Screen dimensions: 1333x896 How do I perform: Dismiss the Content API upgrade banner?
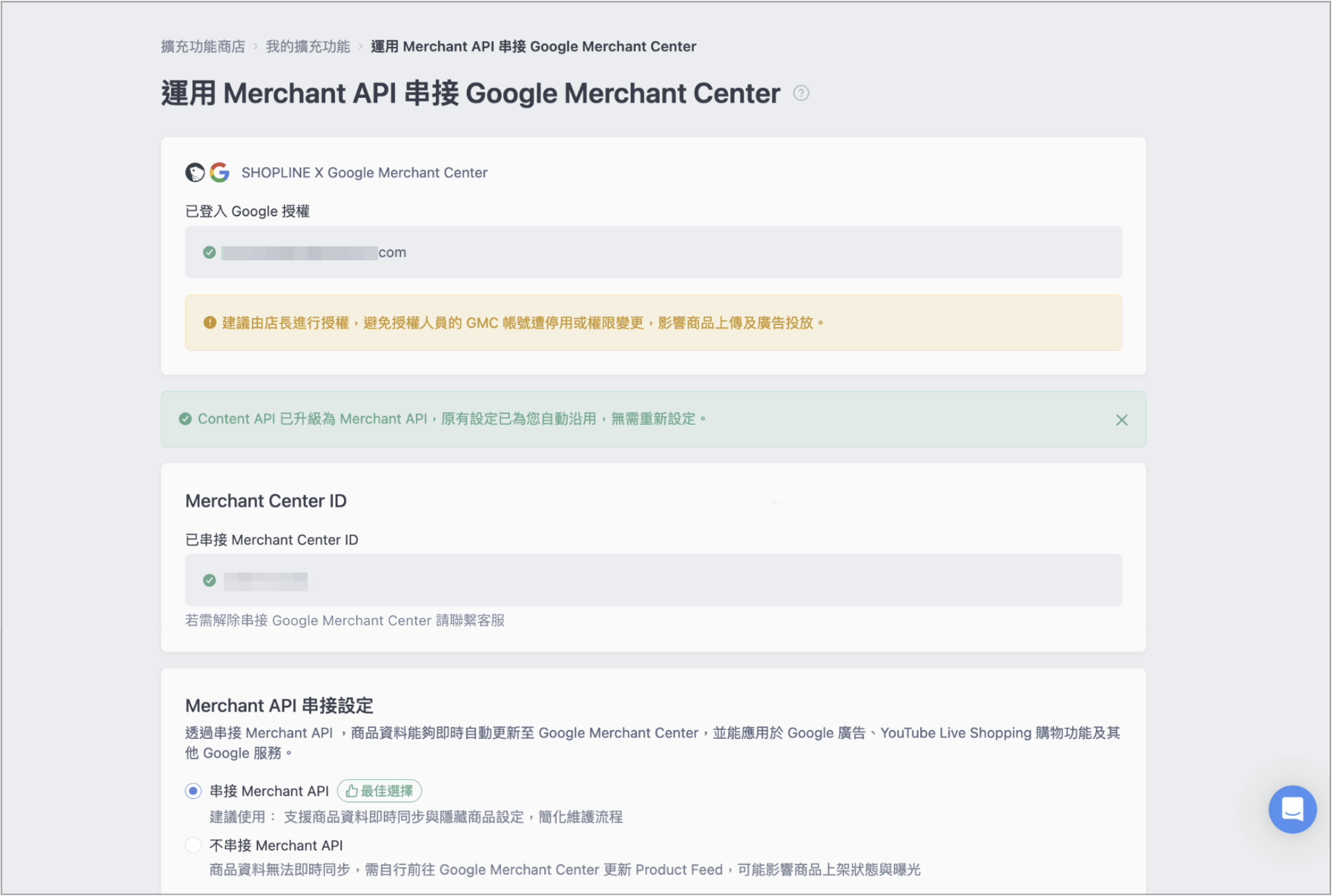[1121, 420]
